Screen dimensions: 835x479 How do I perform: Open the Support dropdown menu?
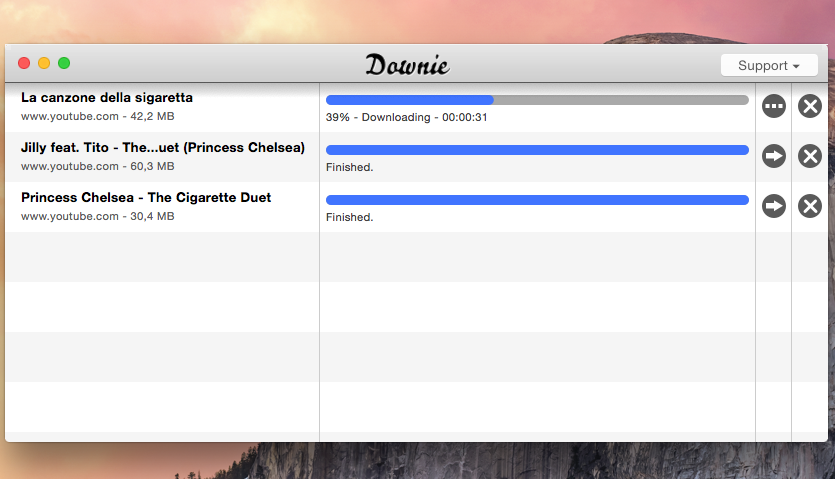click(769, 65)
